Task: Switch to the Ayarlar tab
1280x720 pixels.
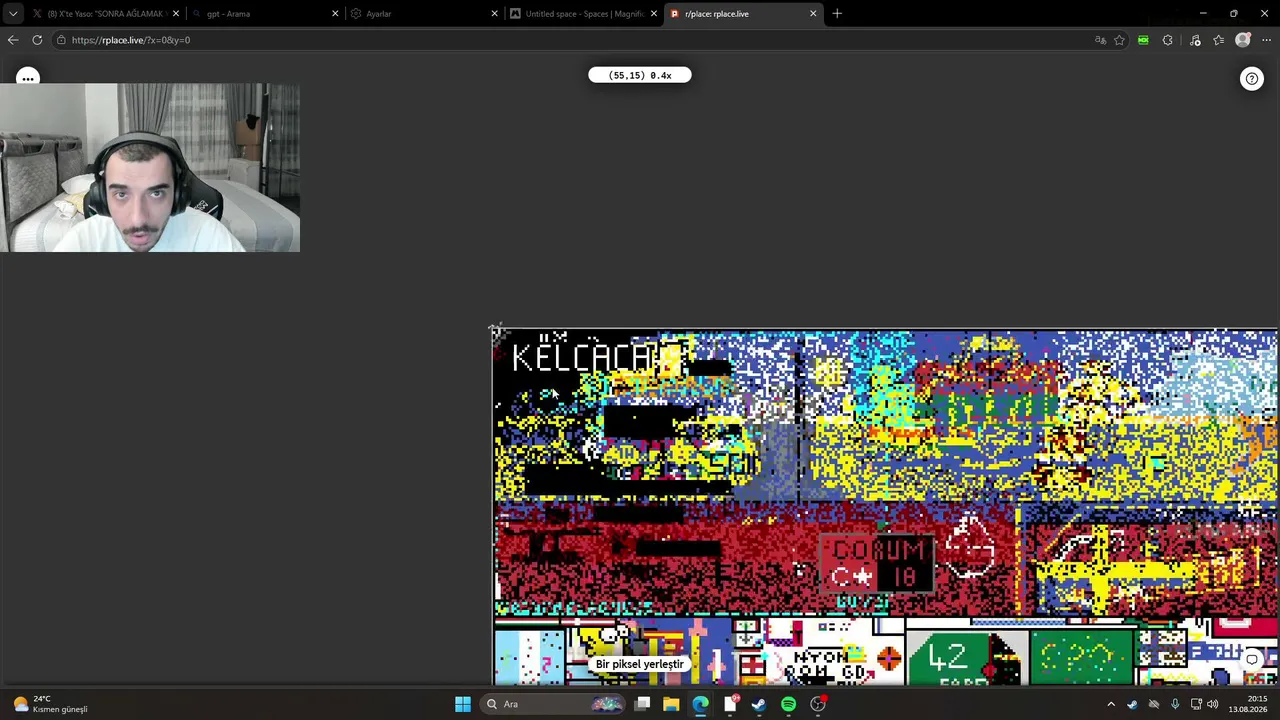Action: coord(423,14)
